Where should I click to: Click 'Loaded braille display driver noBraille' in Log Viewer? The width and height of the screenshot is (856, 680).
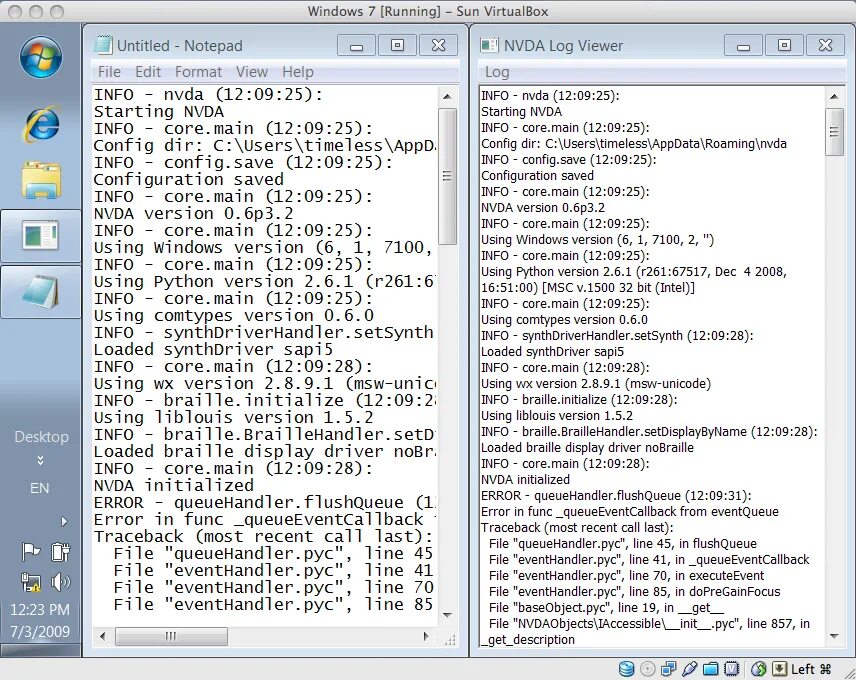pos(587,448)
